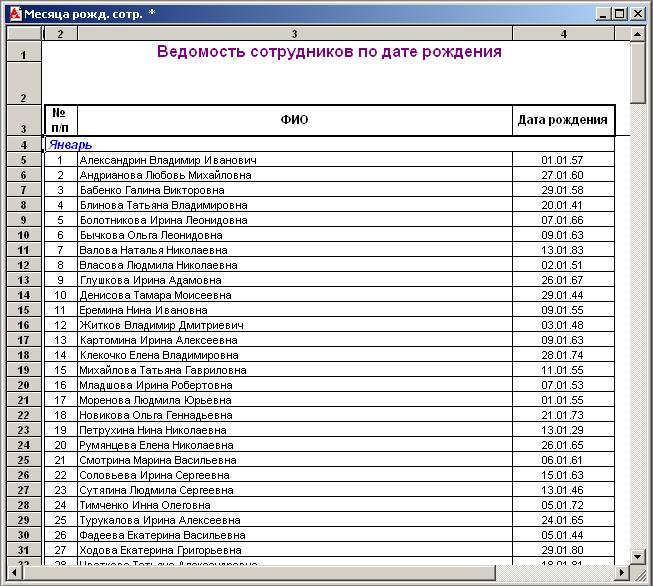Select Ходова Екатерина Григорьевна cell
This screenshot has width=653, height=586.
pos(294,550)
